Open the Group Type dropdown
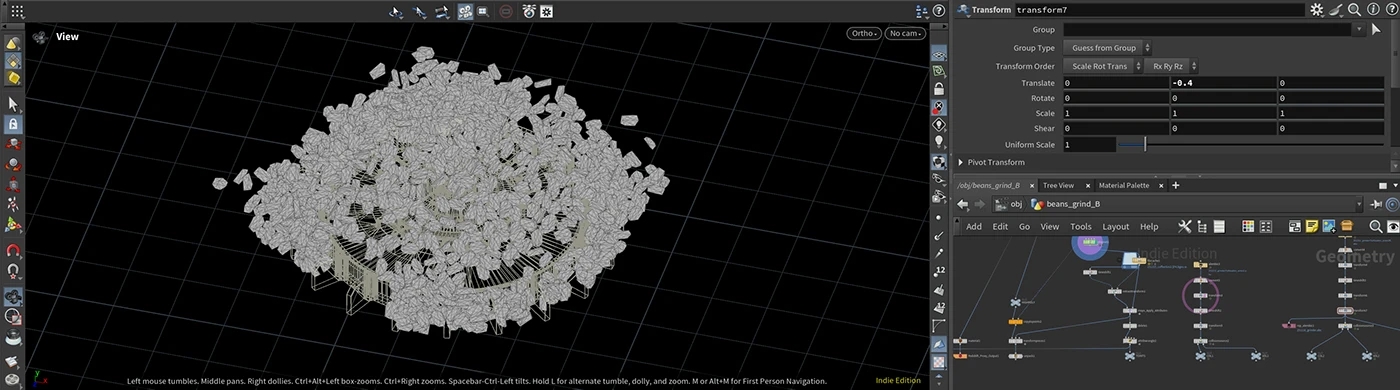Image resolution: width=1400 pixels, height=390 pixels. coord(1106,48)
